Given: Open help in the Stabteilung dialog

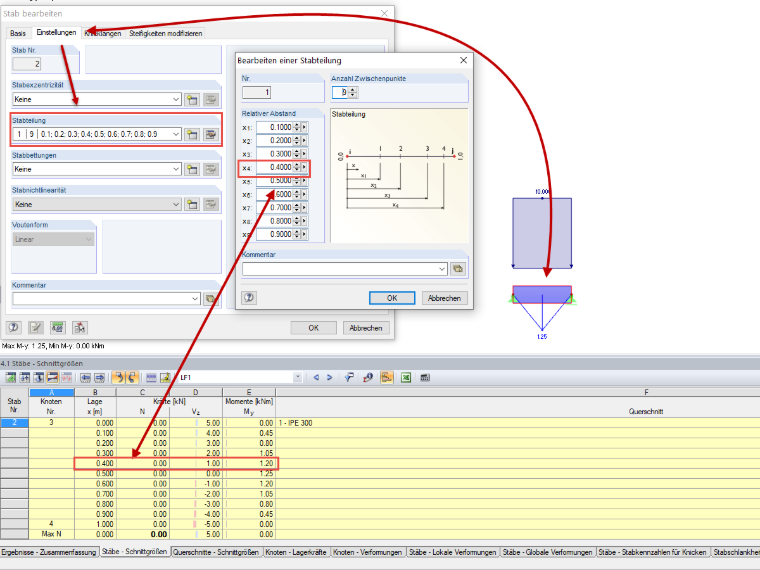Looking at the screenshot, I should coord(249,298).
